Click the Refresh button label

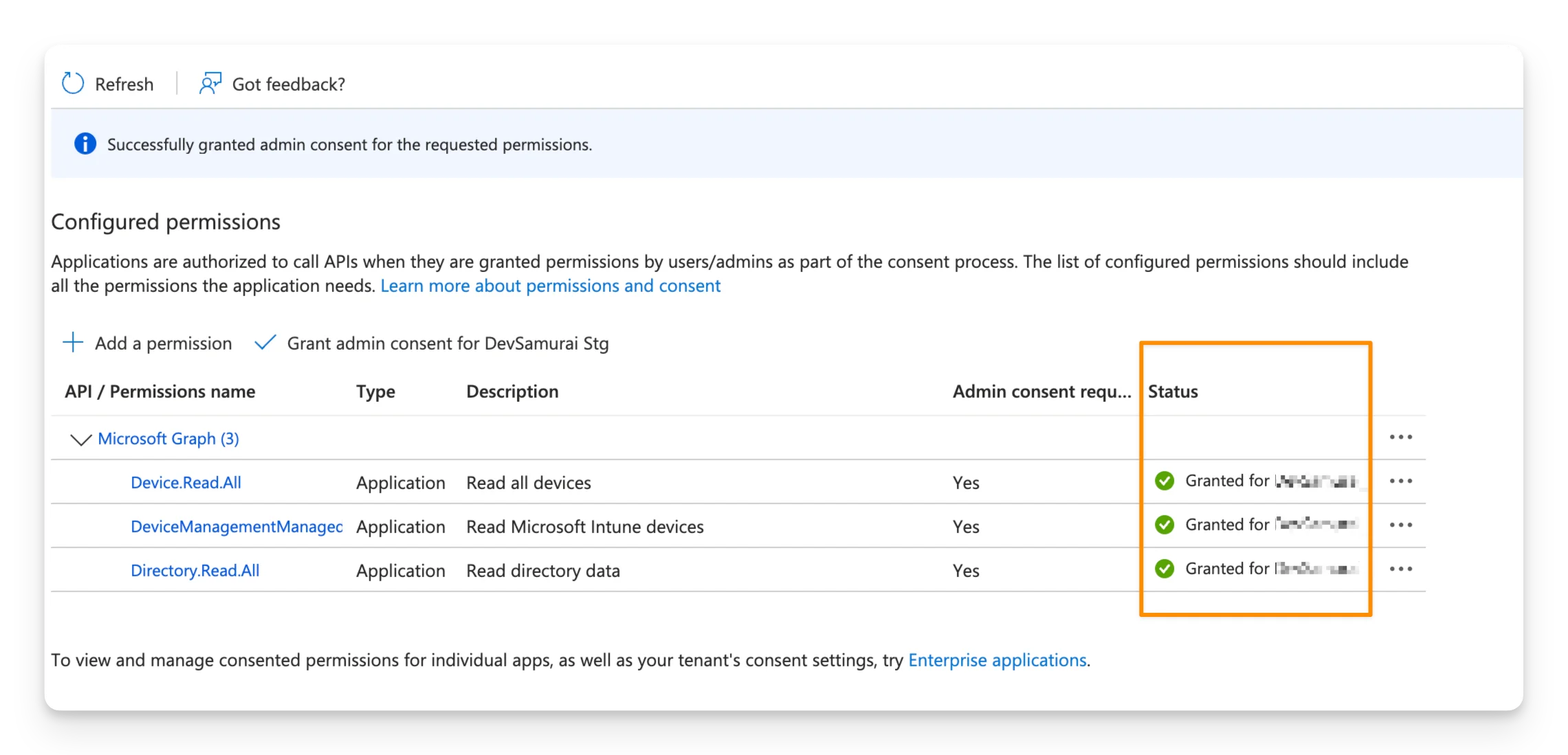(x=124, y=84)
